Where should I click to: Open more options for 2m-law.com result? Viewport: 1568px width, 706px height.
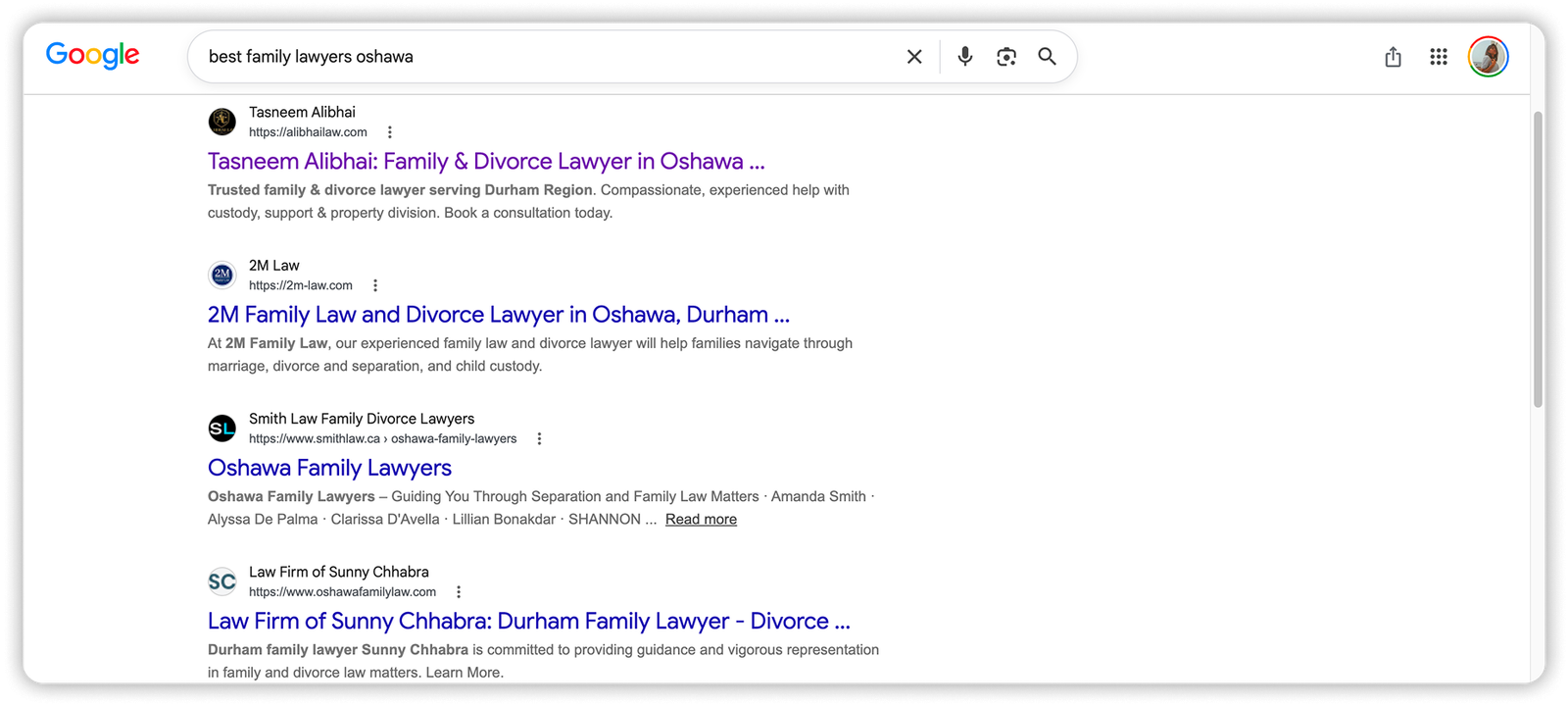click(x=375, y=285)
